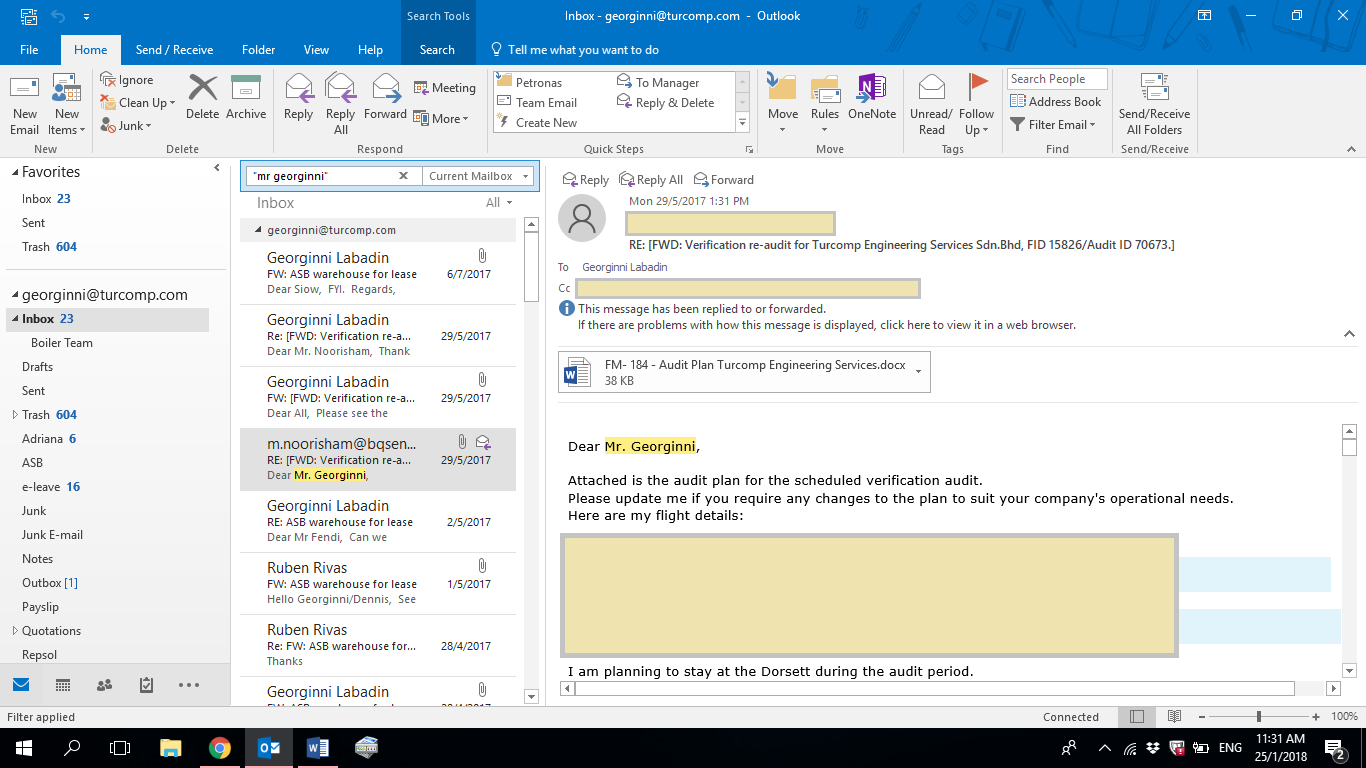1366x768 pixels.
Task: Open more navigation options ellipsis
Action: click(189, 685)
